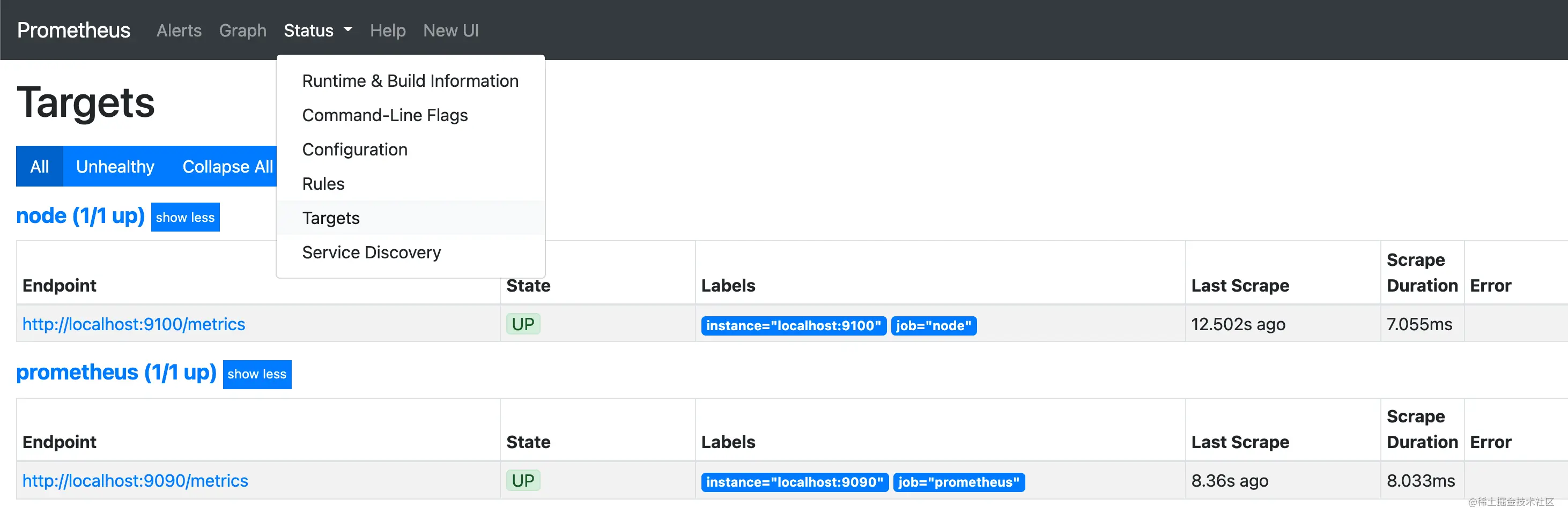This screenshot has width=1568, height=521.
Task: Click the instance="localhost:9090" label badge
Action: point(794,482)
